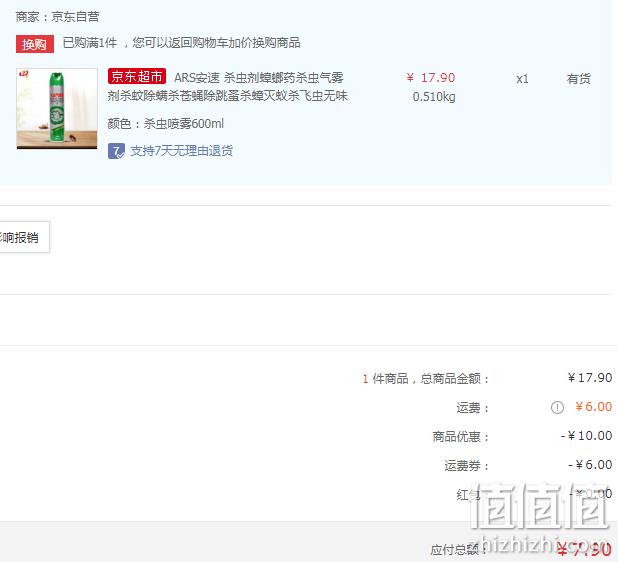Image resolution: width=618 pixels, height=562 pixels.
Task: Click the 7-day return shield icon
Action: tap(116, 151)
